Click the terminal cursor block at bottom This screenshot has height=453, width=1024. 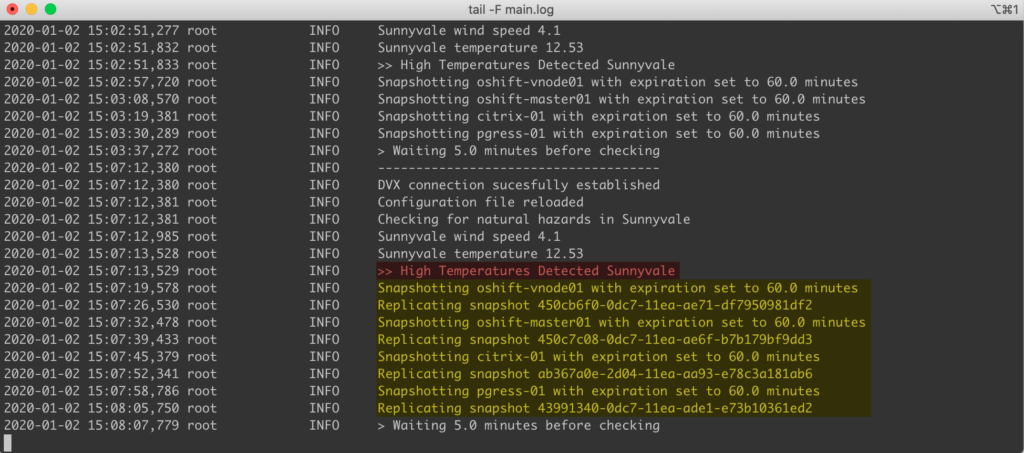pyautogui.click(x=7, y=443)
